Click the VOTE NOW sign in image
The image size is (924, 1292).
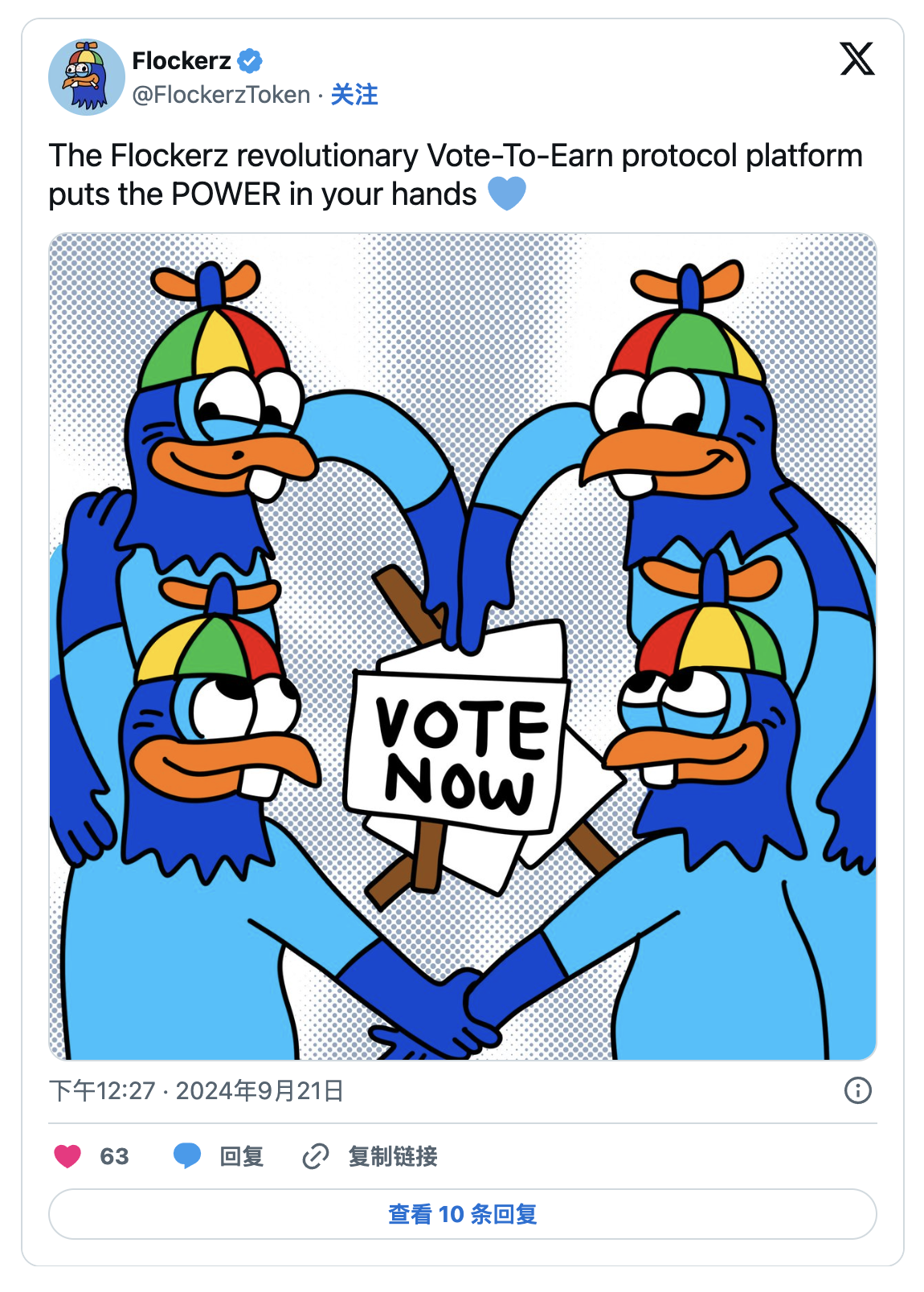456,752
